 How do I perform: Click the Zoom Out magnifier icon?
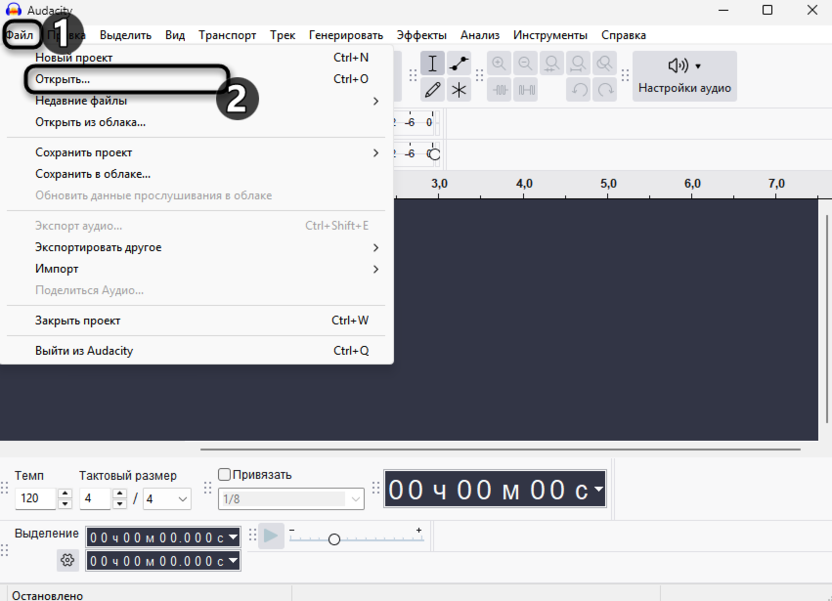click(x=525, y=62)
